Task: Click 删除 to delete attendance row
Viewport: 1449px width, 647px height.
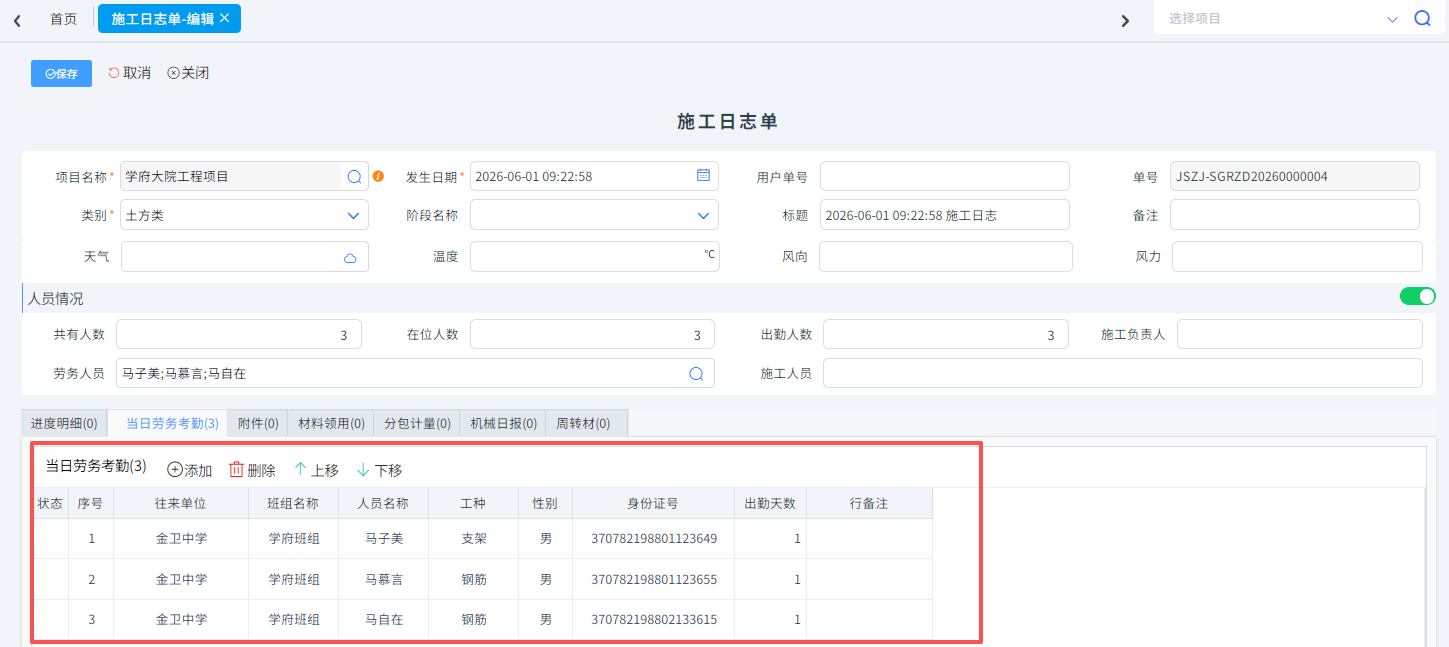Action: 252,470
